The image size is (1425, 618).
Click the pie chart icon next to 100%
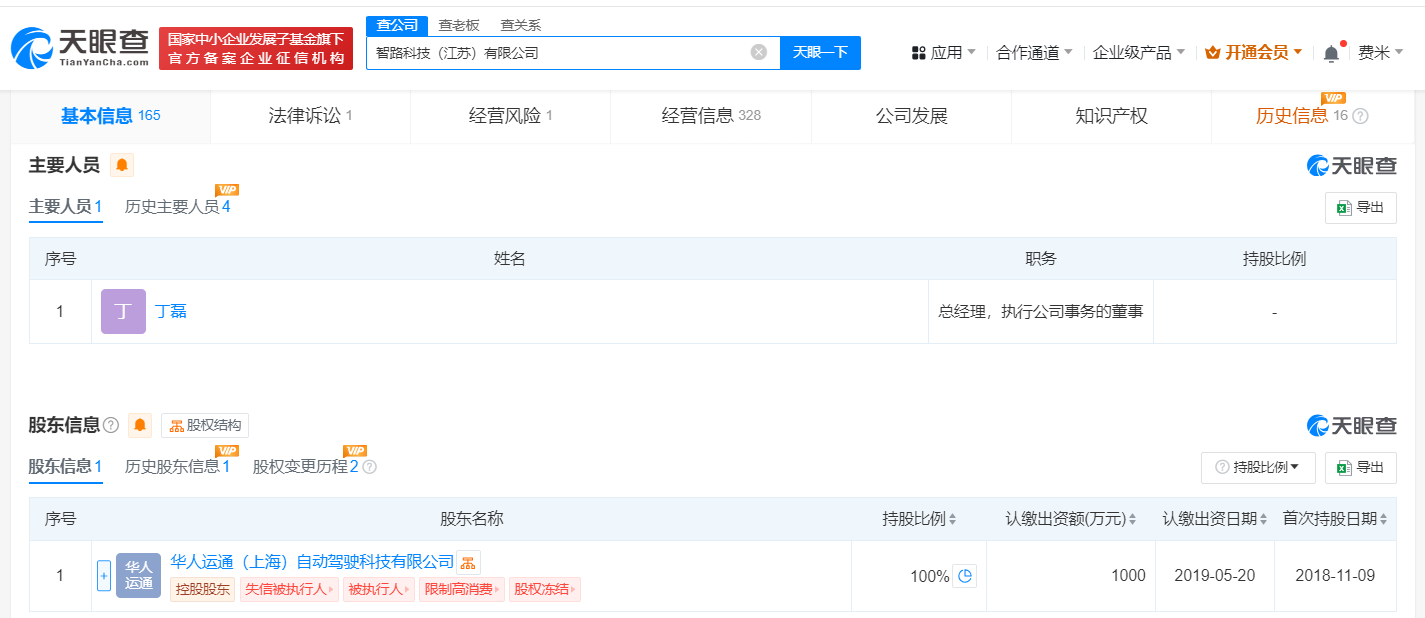pyautogui.click(x=964, y=576)
